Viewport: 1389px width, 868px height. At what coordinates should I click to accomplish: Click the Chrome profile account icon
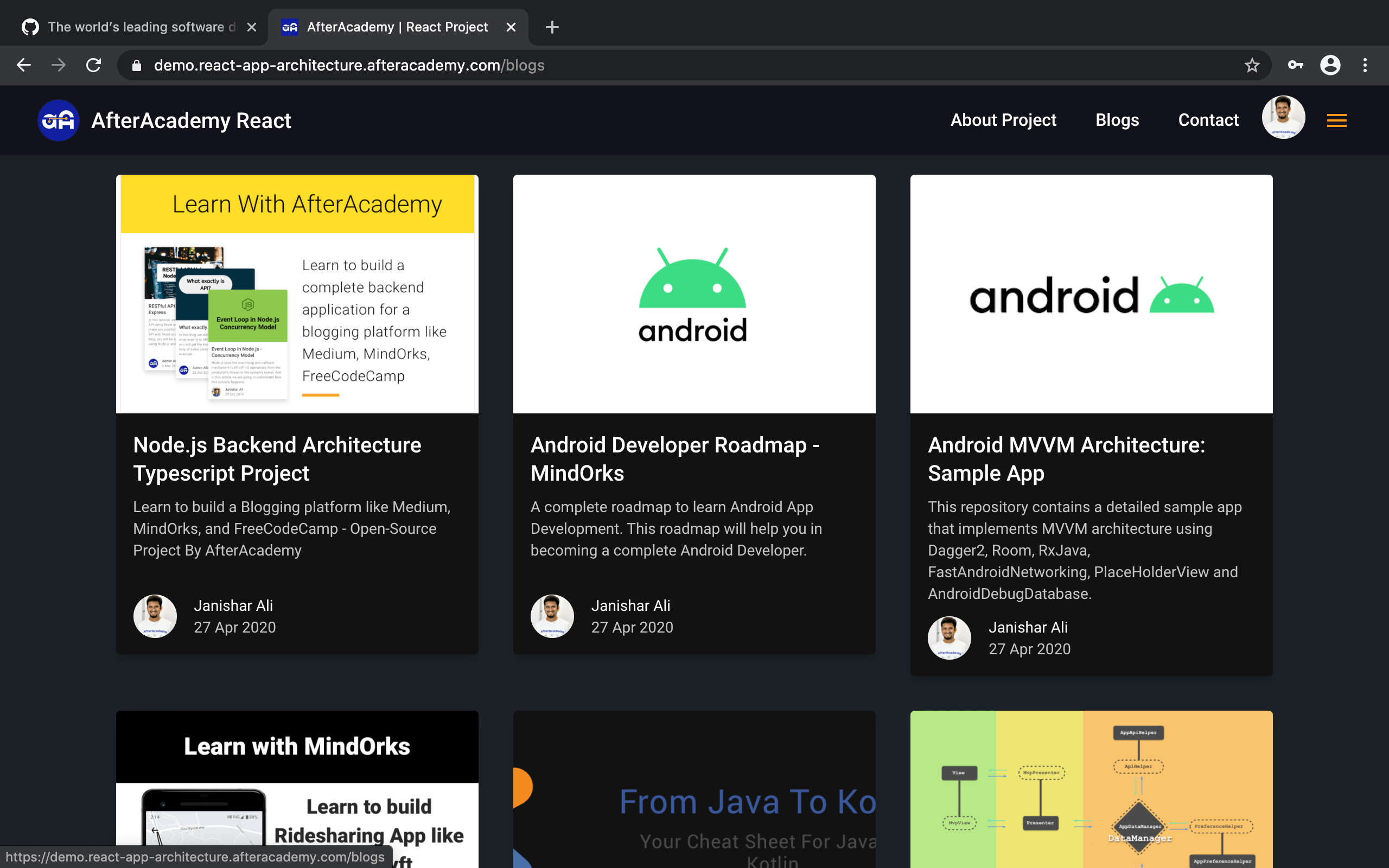pos(1330,66)
